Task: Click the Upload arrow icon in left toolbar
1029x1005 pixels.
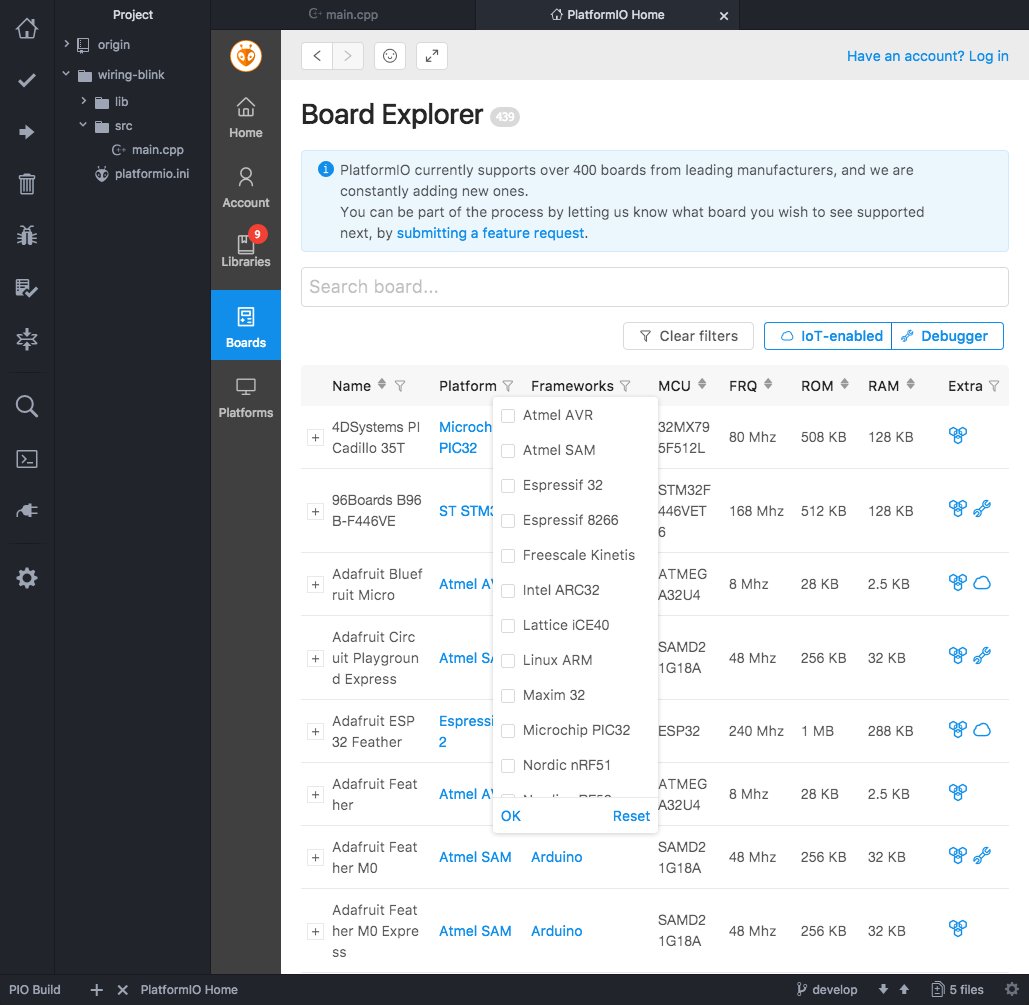Action: 27,132
